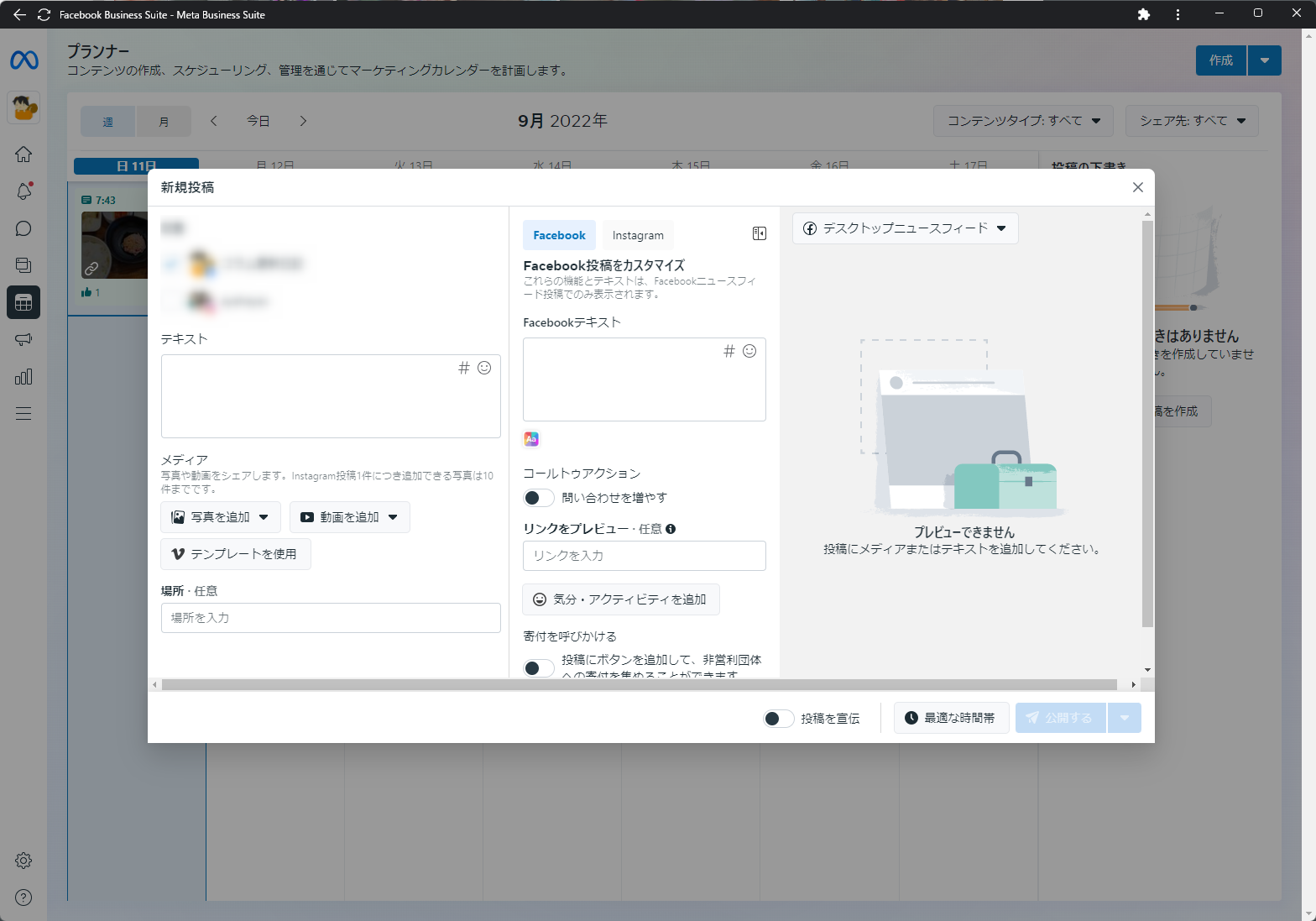Viewport: 1316px width, 921px height.
Task: Go to next week arrow
Action: point(303,121)
